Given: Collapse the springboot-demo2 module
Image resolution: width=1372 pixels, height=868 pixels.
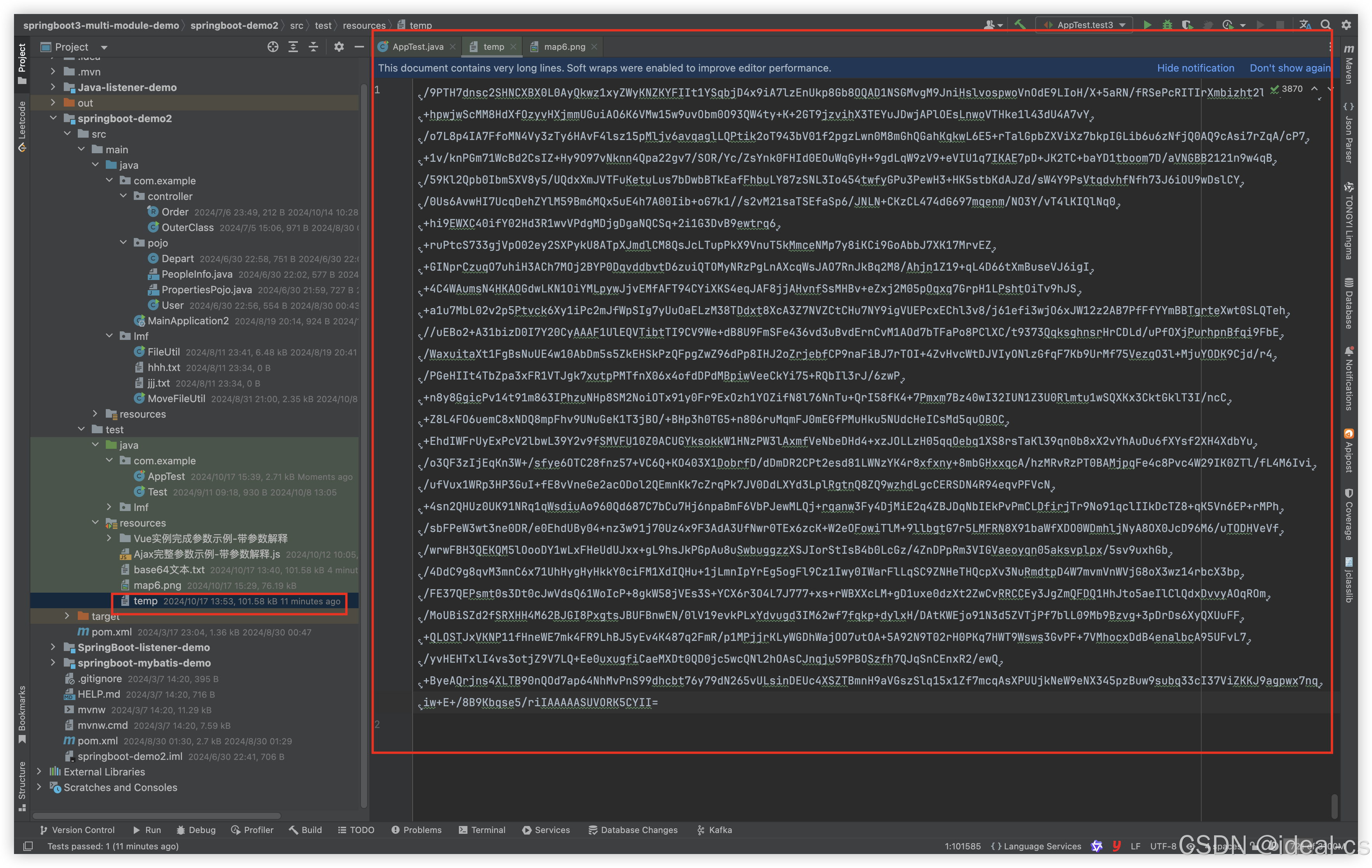Looking at the screenshot, I should click(53, 119).
